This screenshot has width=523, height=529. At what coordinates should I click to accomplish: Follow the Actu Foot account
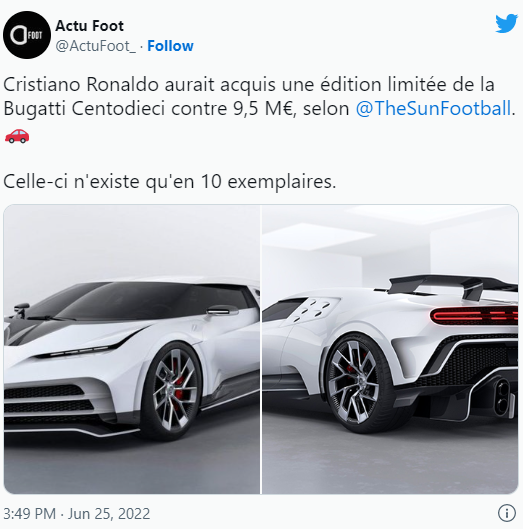170,46
